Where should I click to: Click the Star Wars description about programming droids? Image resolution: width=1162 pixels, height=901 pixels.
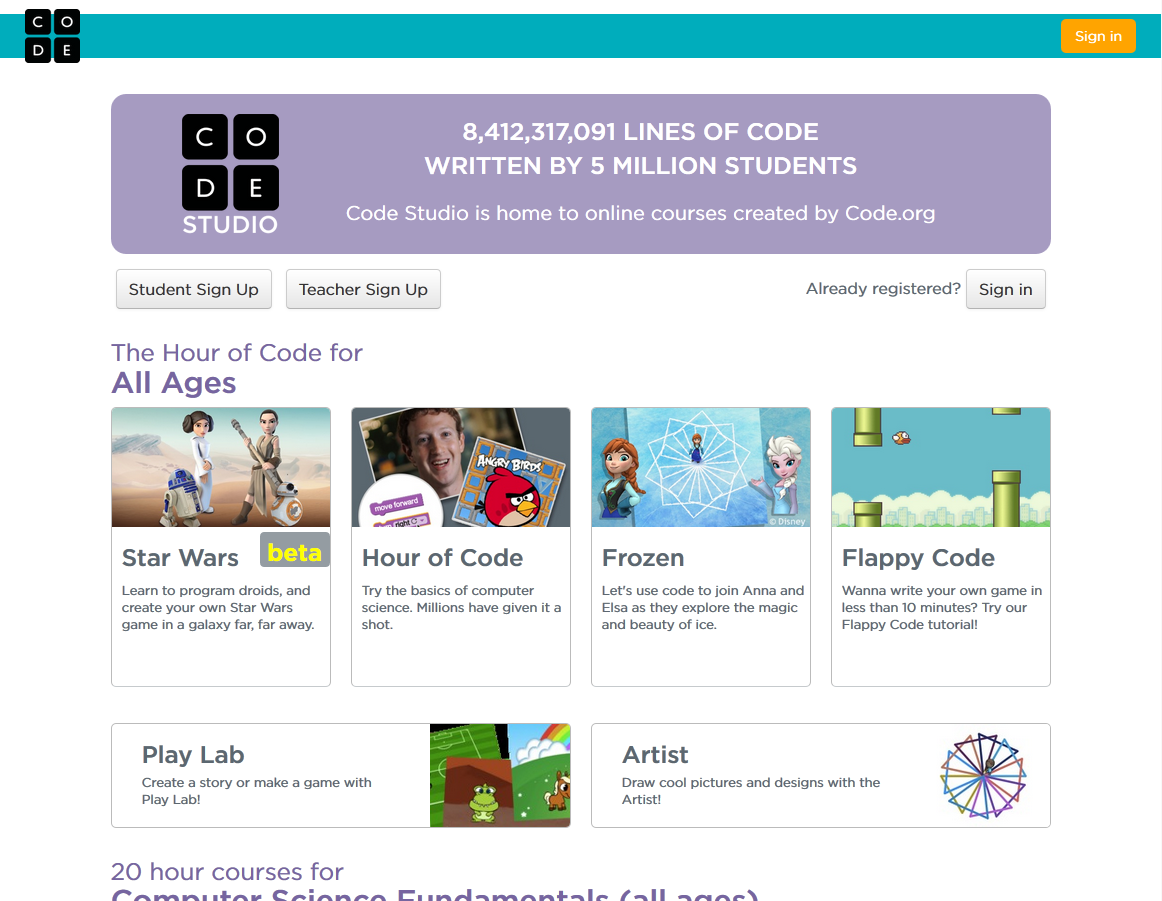[x=218, y=608]
